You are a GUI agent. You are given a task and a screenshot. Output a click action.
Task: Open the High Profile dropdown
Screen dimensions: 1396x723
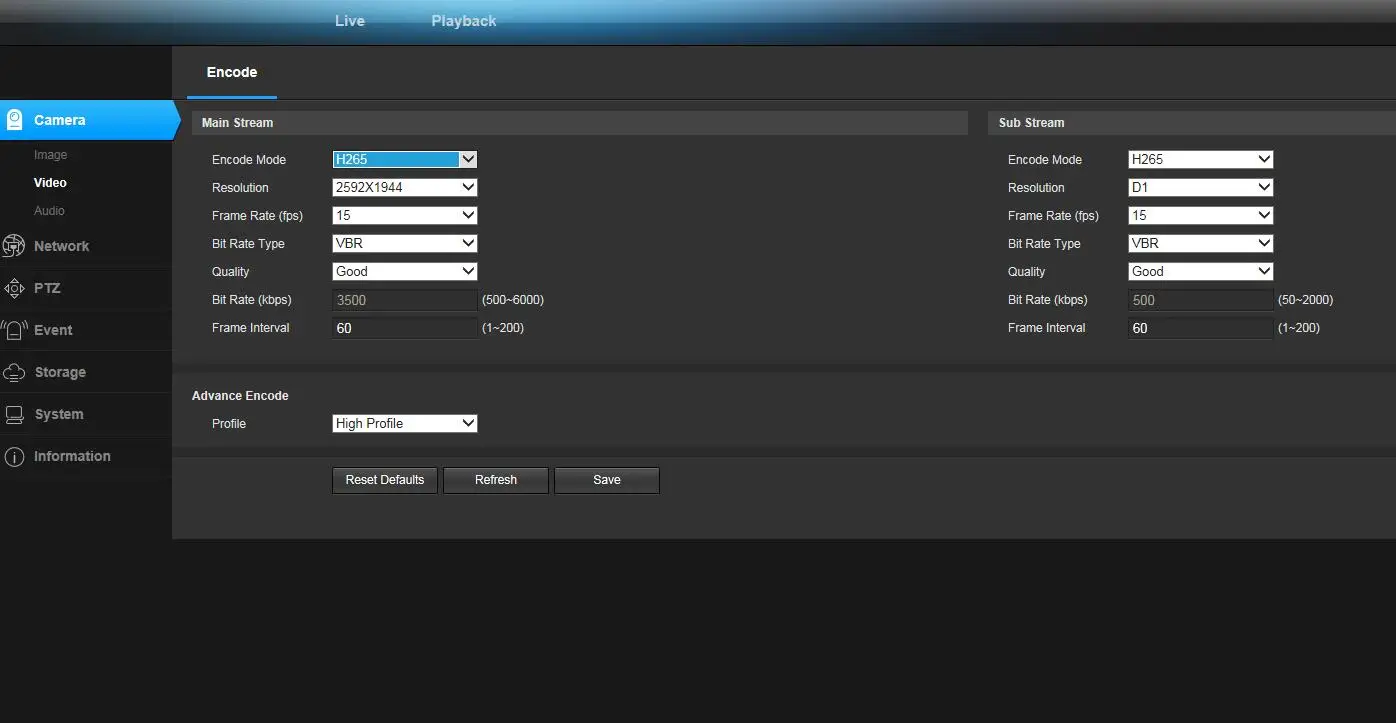(x=405, y=423)
